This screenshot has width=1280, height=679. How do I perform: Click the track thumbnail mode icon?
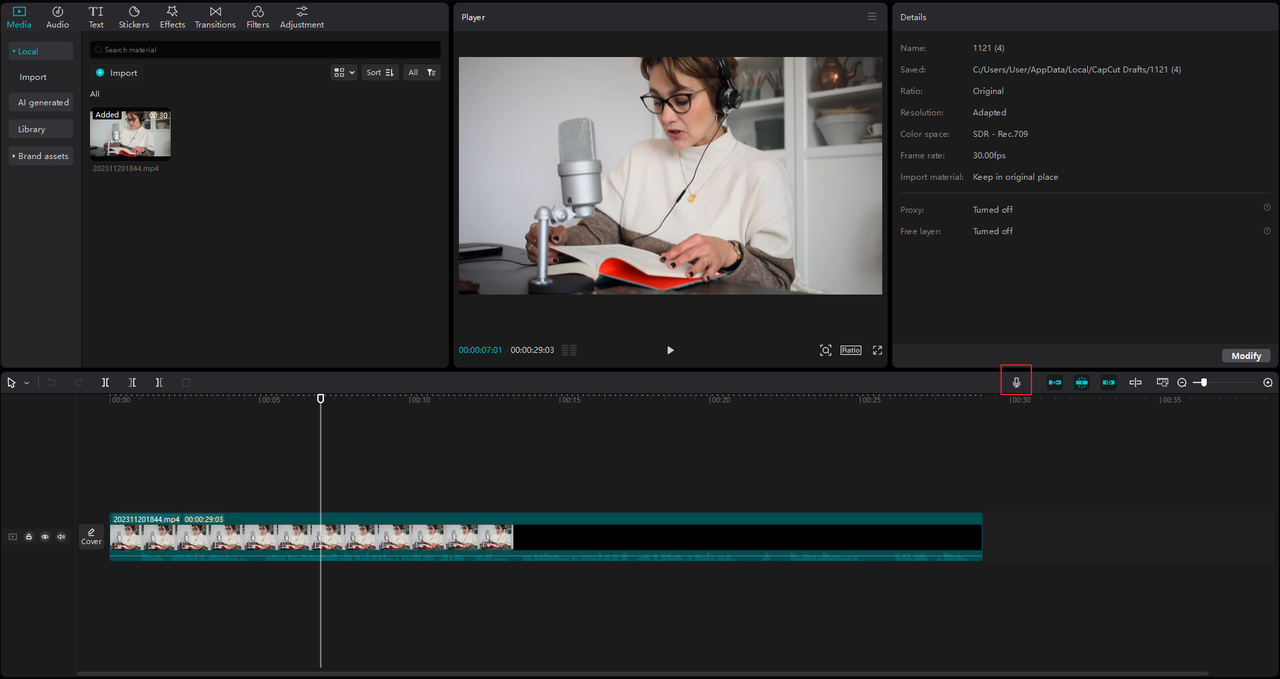[x=13, y=537]
